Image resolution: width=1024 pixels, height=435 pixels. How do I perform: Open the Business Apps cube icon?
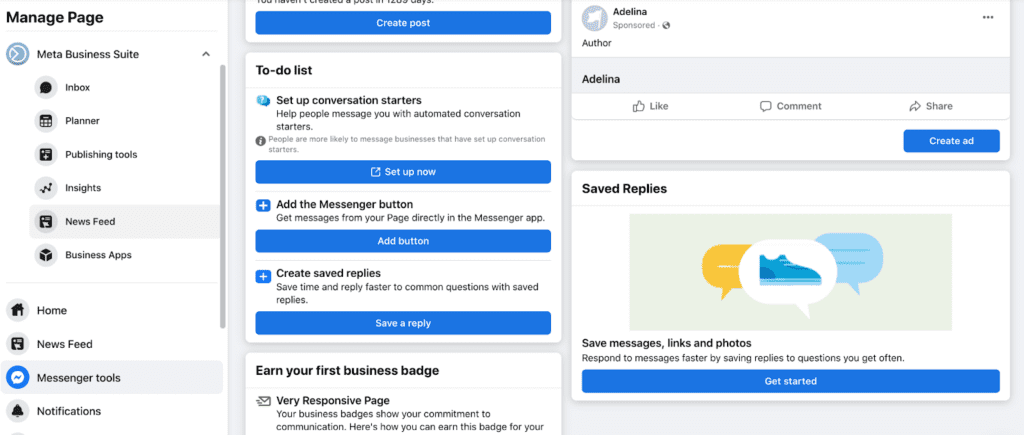(x=46, y=255)
